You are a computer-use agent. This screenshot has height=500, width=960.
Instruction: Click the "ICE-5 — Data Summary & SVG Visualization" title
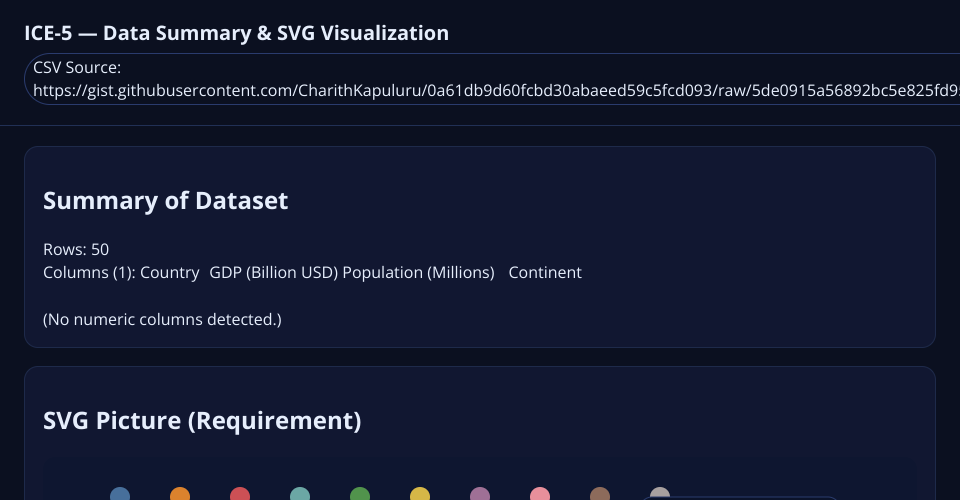[237, 33]
